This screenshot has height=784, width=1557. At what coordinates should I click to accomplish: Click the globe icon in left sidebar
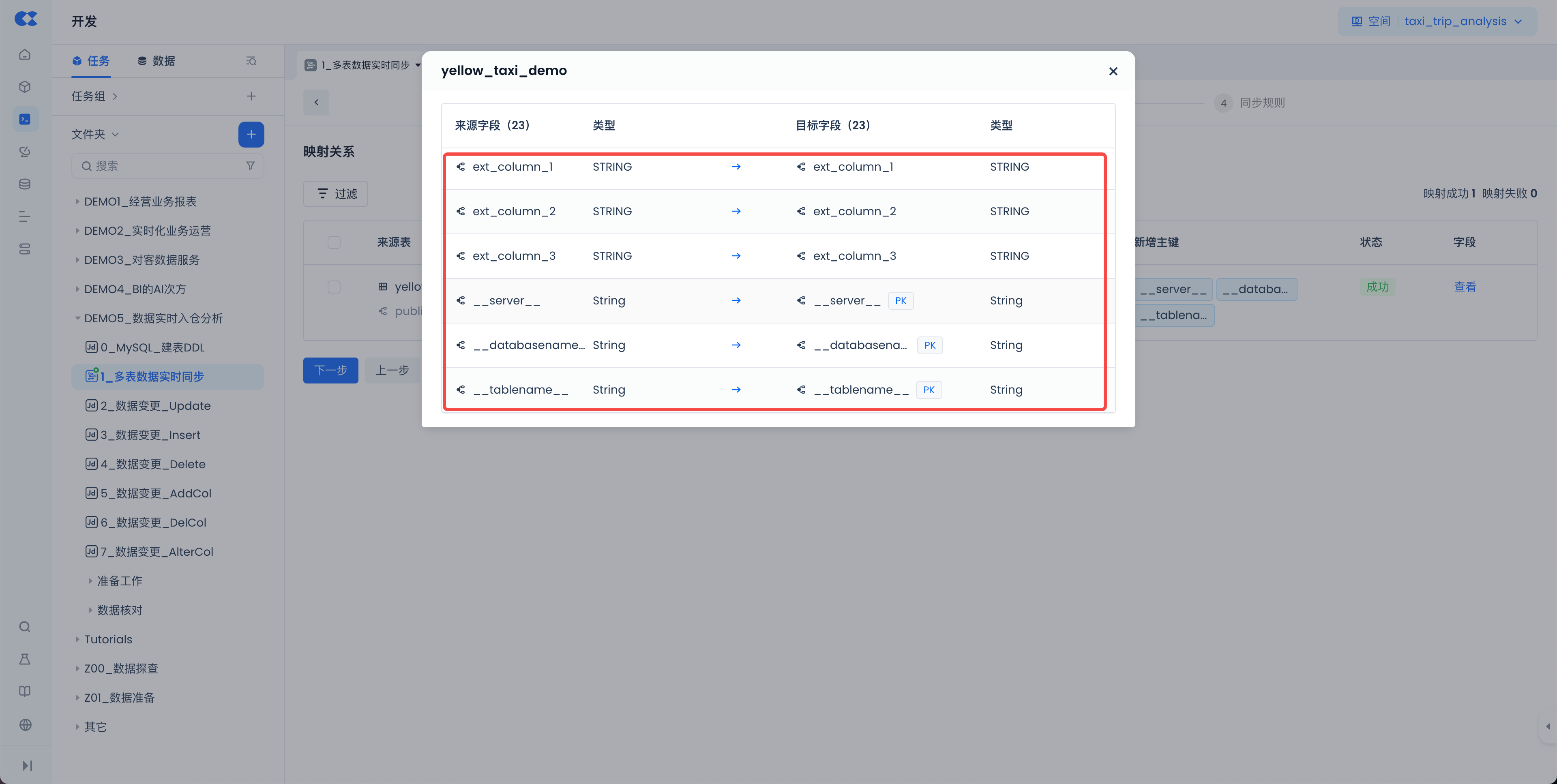coord(25,724)
